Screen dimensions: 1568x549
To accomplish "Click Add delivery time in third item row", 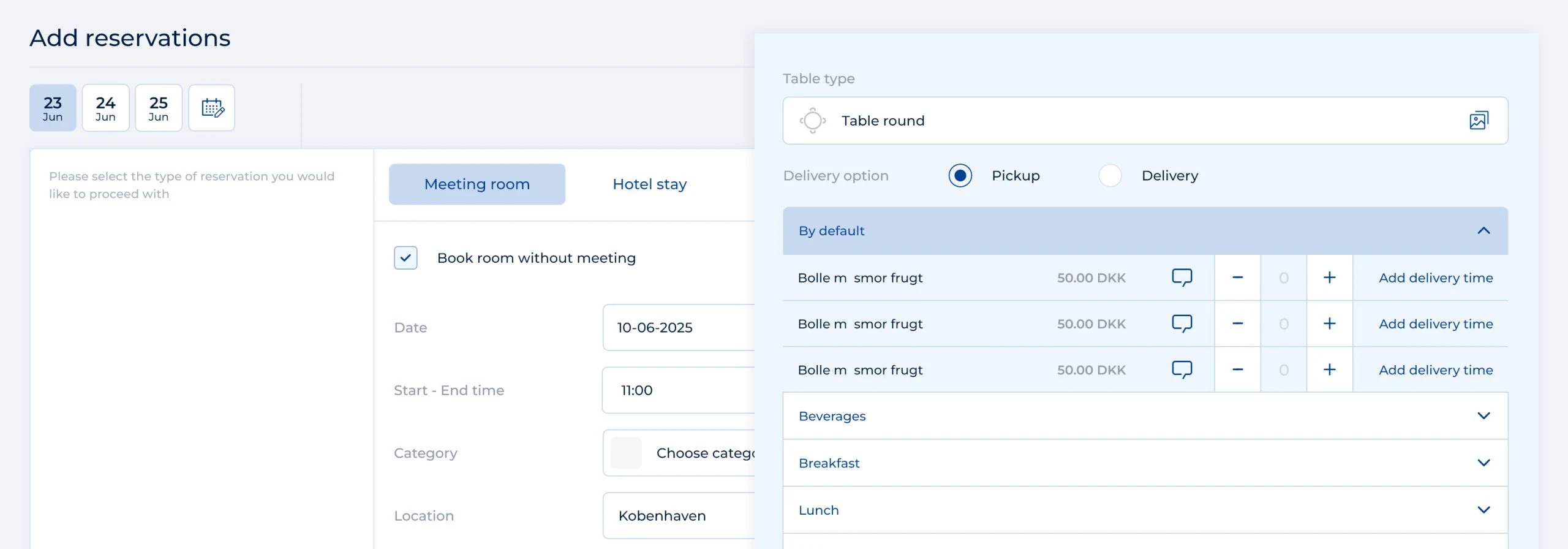I will tap(1436, 370).
